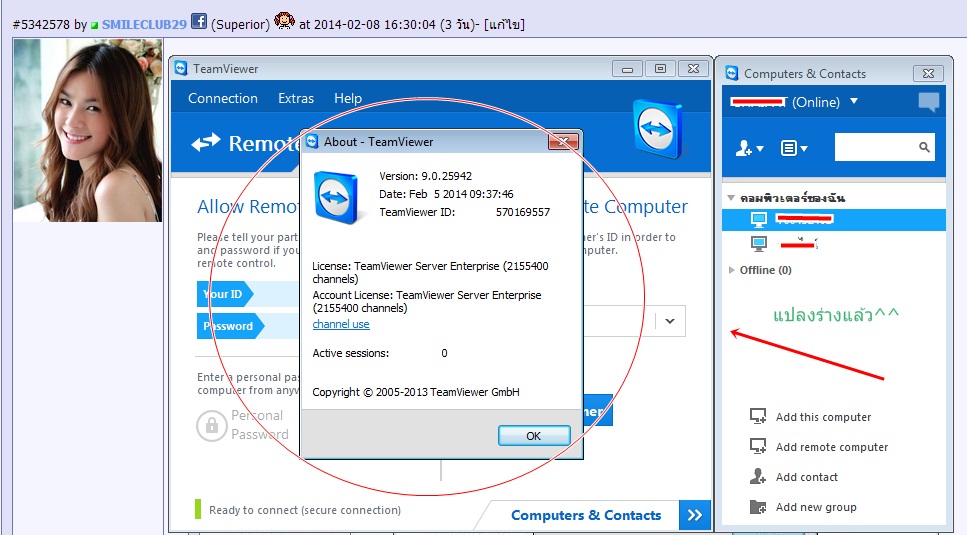Screen dimensions: 967x535
Task: Click the Facebook icon next to SMILECLUB29
Action: click(199, 21)
